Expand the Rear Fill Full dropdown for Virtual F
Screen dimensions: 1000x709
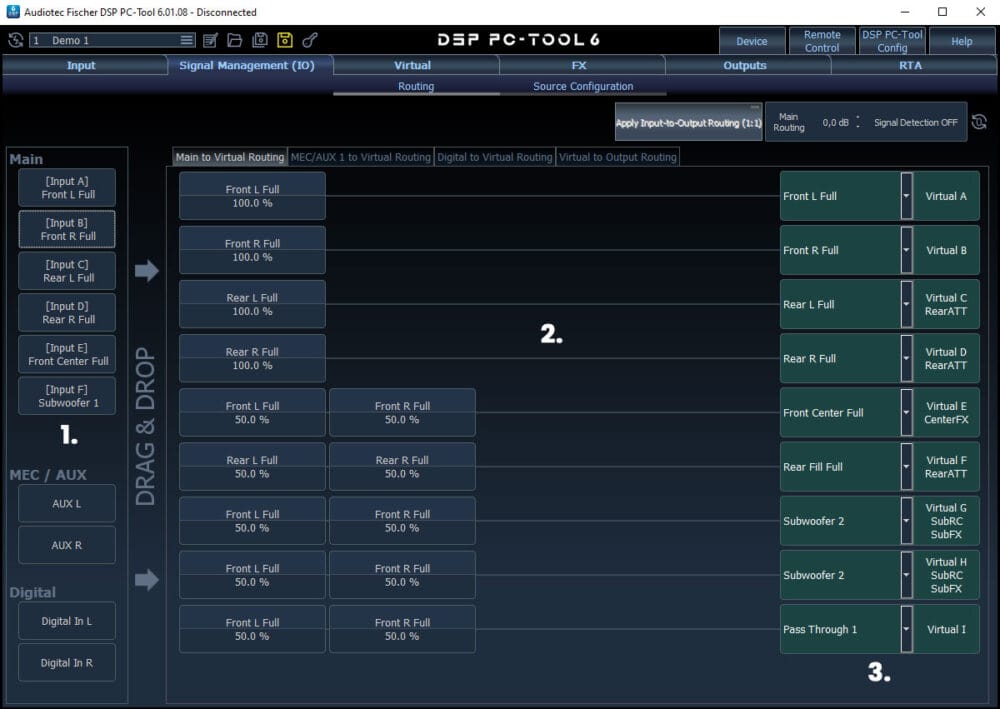tap(906, 467)
